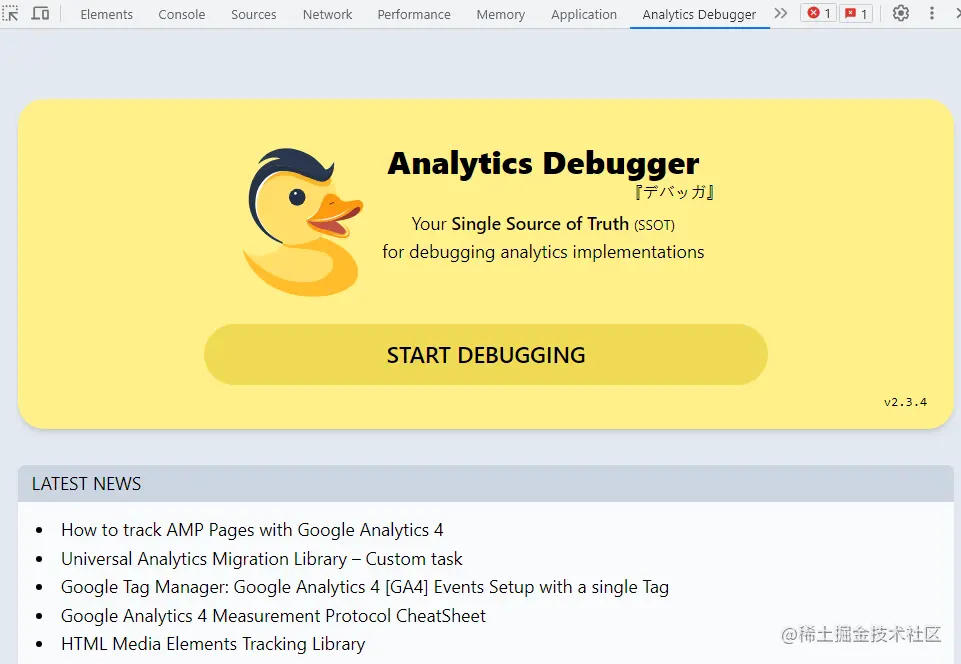This screenshot has width=961, height=664.
Task: Open 'Universal Analytics Migration Library' news link
Action: 262,559
